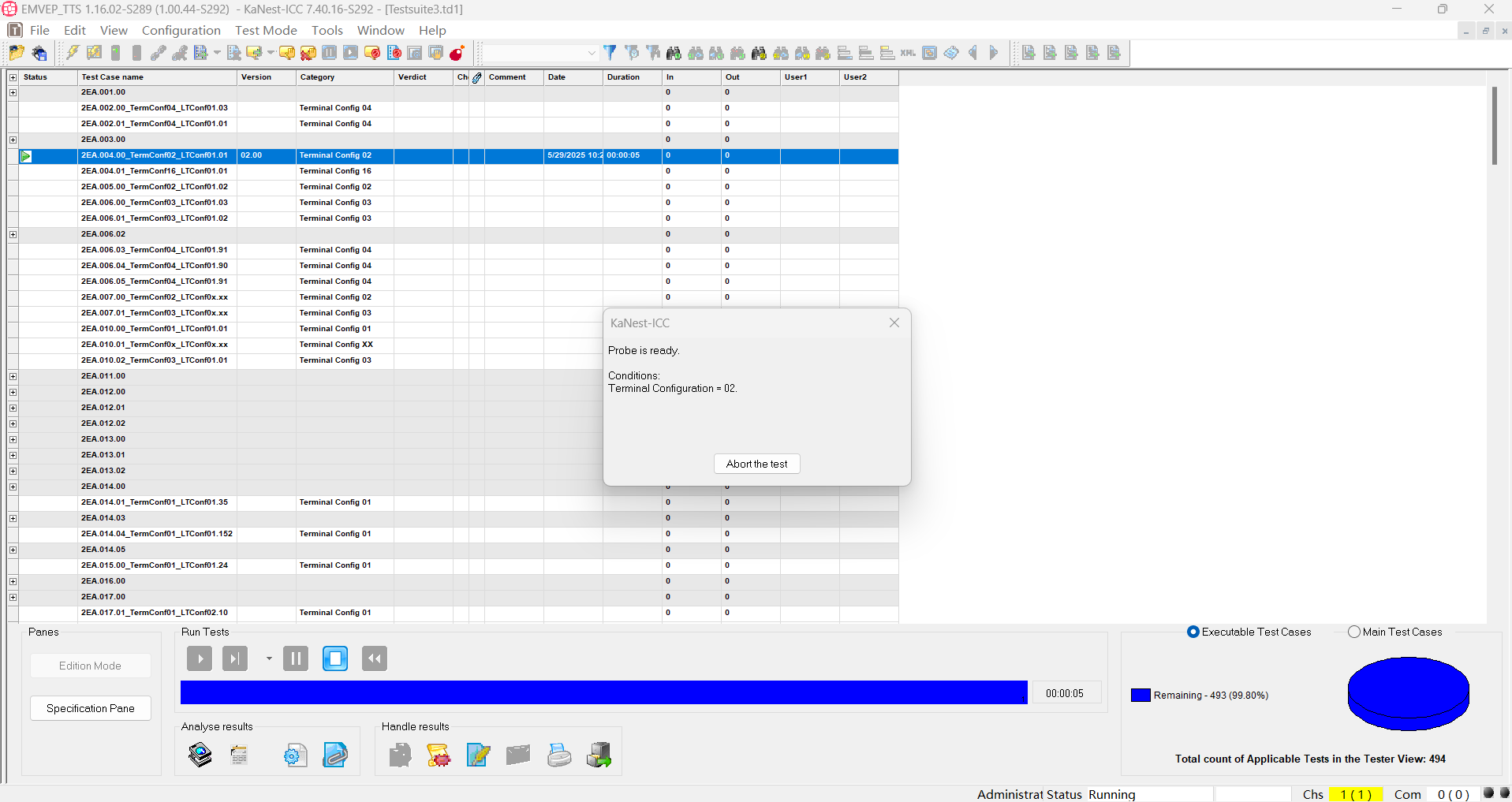Select the Main Test Cases radio button

tap(1354, 632)
